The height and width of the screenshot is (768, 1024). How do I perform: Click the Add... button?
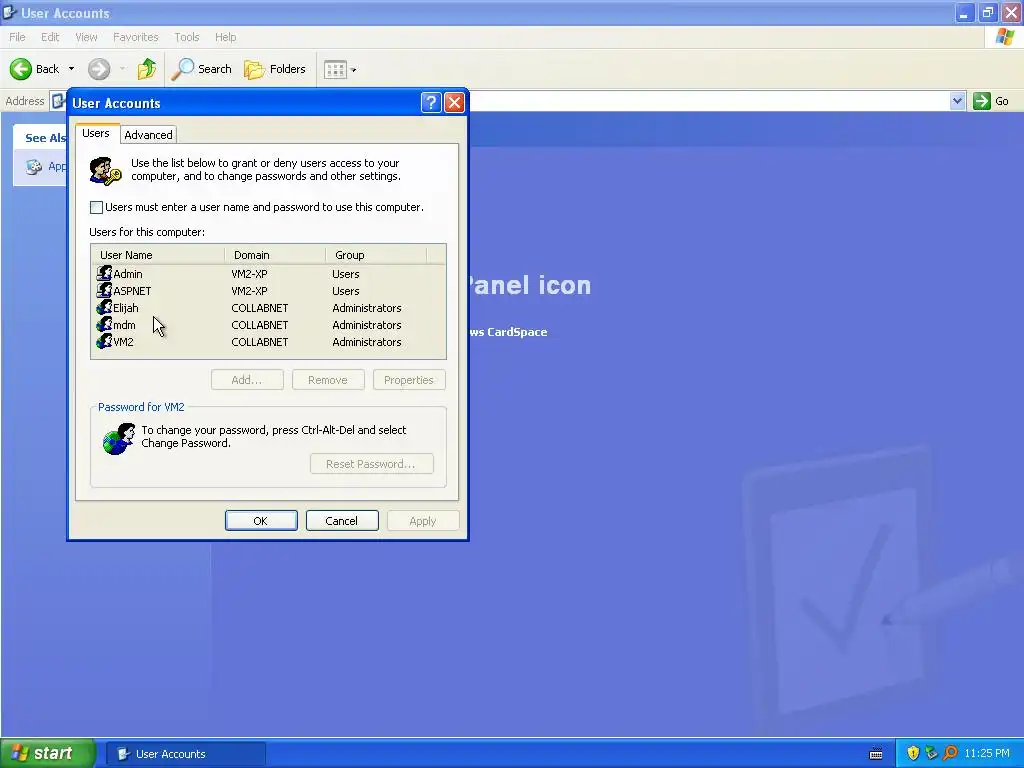pos(248,379)
